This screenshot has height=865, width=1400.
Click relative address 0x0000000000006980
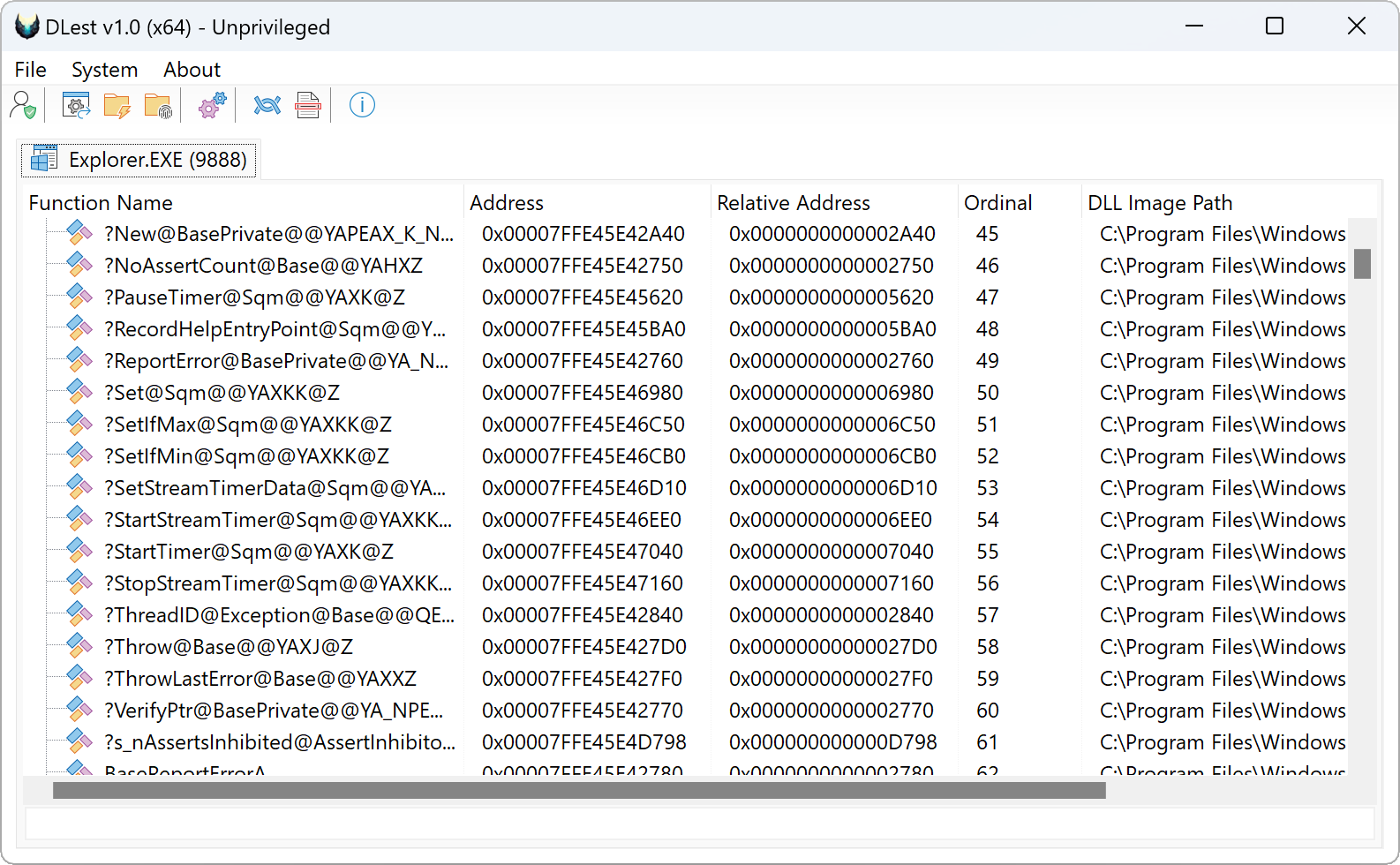coord(831,393)
